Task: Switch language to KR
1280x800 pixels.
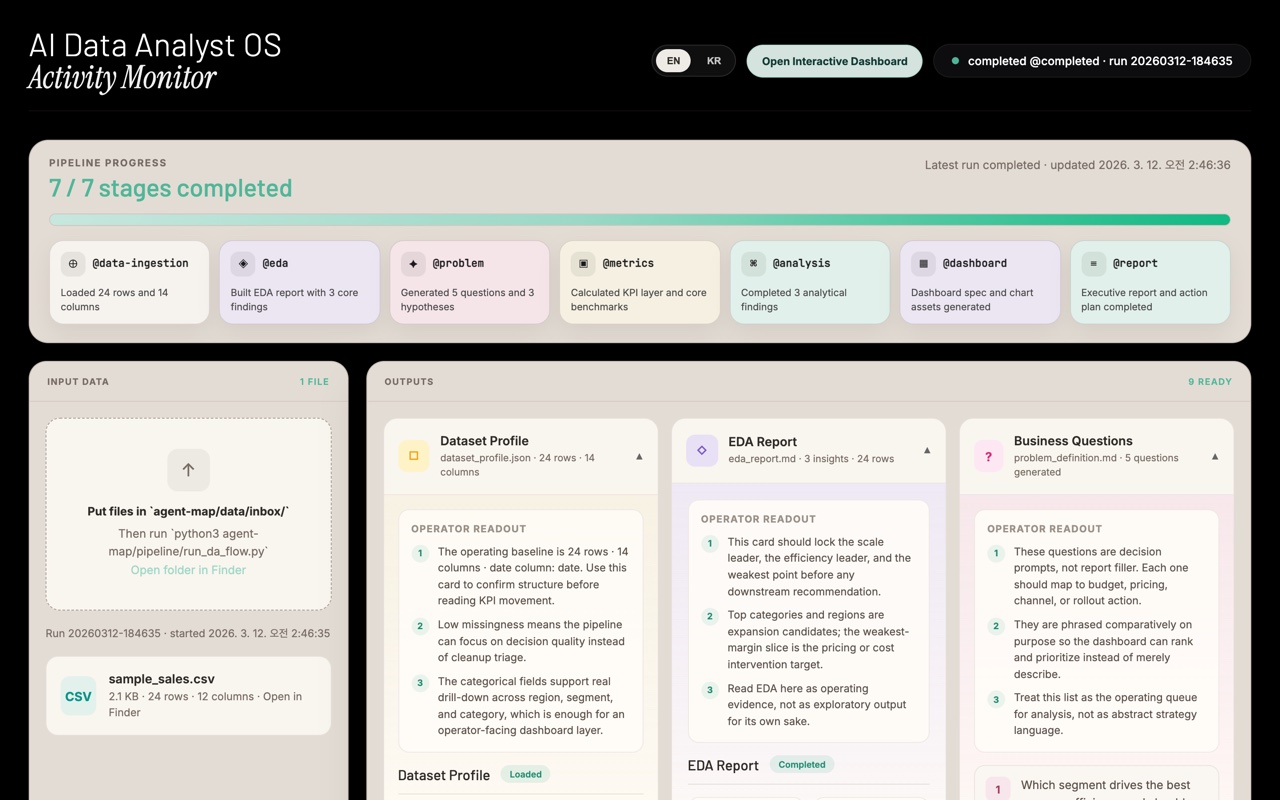Action: [713, 60]
